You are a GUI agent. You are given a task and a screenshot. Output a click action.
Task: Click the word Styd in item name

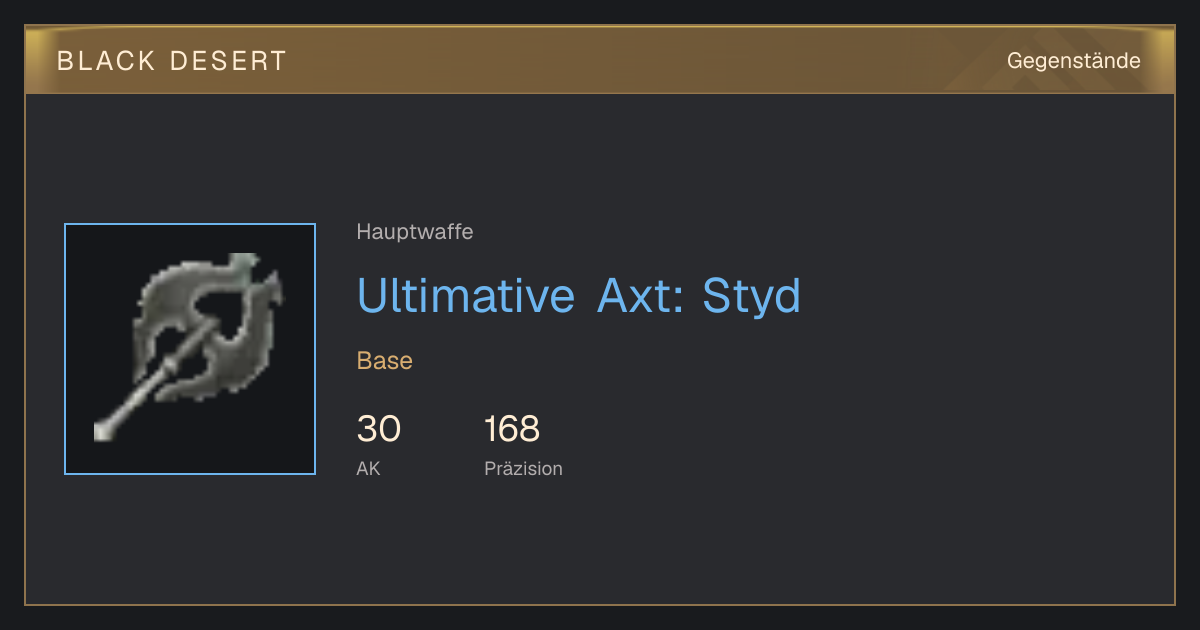[x=752, y=296]
